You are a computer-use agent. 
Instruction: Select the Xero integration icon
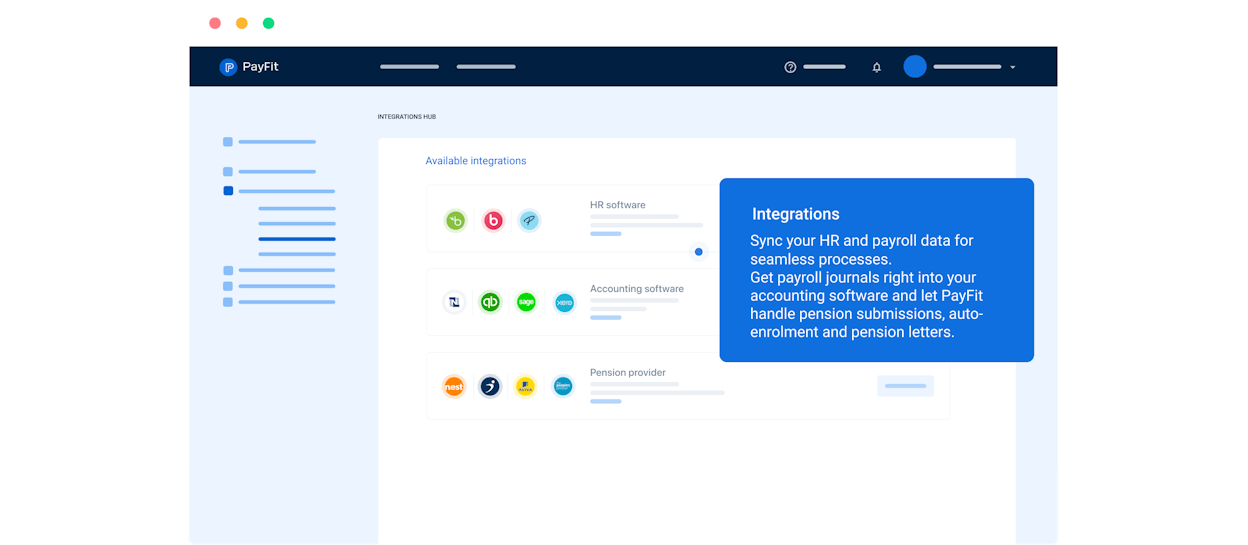coord(564,302)
